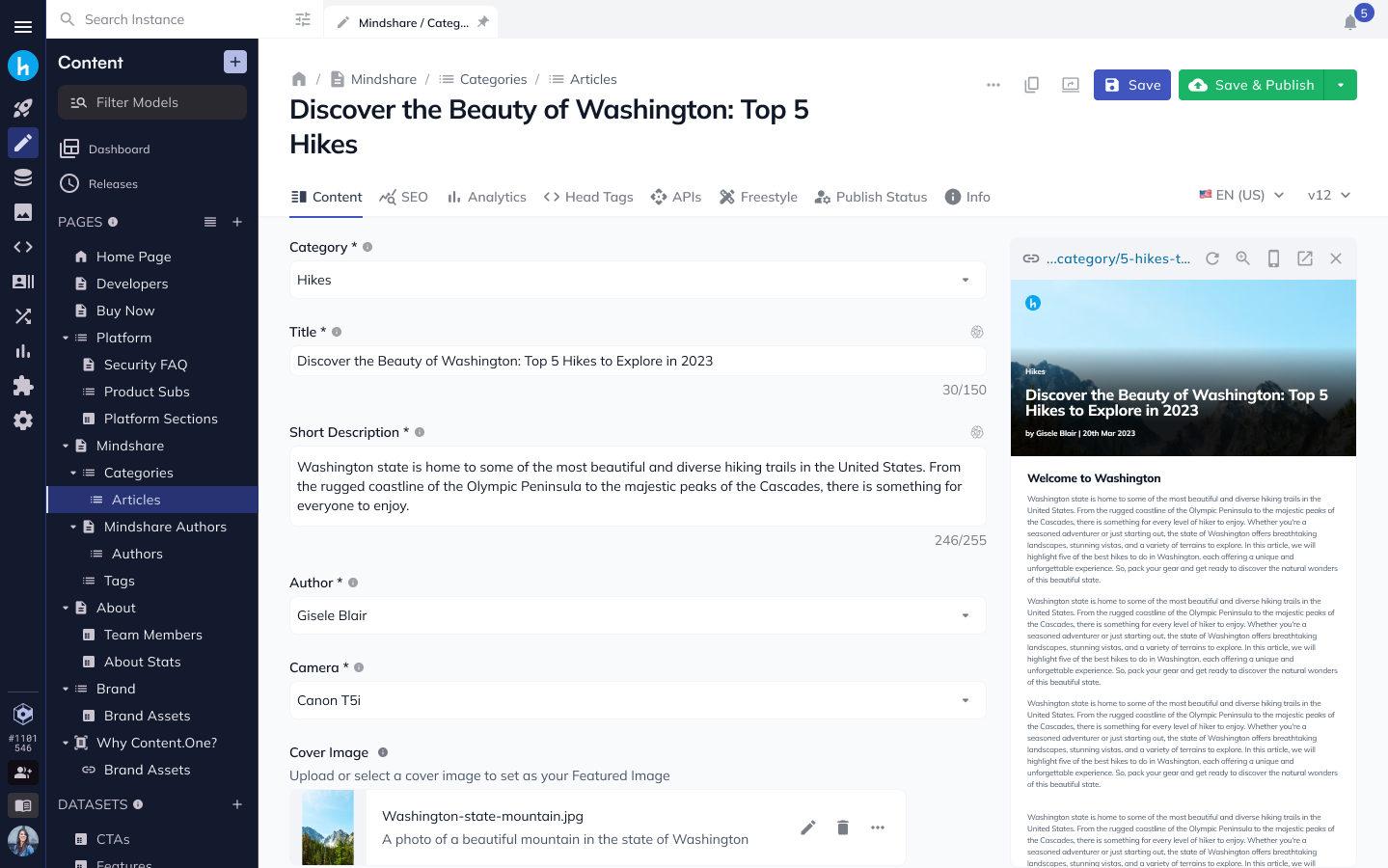The height and width of the screenshot is (868, 1388).
Task: Click the Save & Publish button
Action: coord(1252,85)
